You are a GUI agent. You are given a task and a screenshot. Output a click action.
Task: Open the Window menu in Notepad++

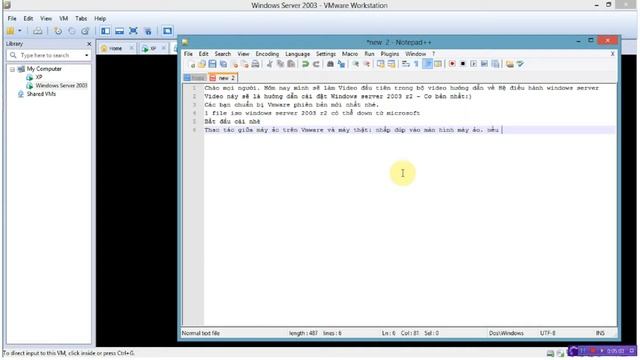point(416,54)
